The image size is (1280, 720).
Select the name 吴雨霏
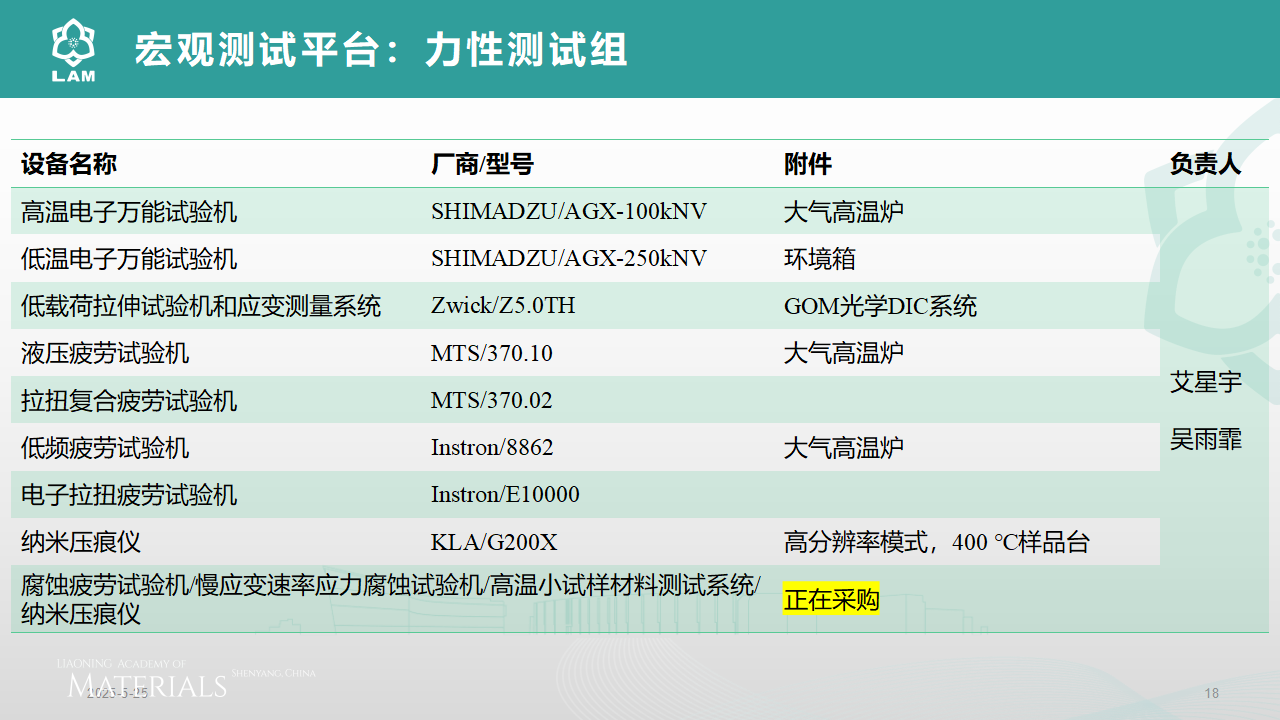(1205, 439)
